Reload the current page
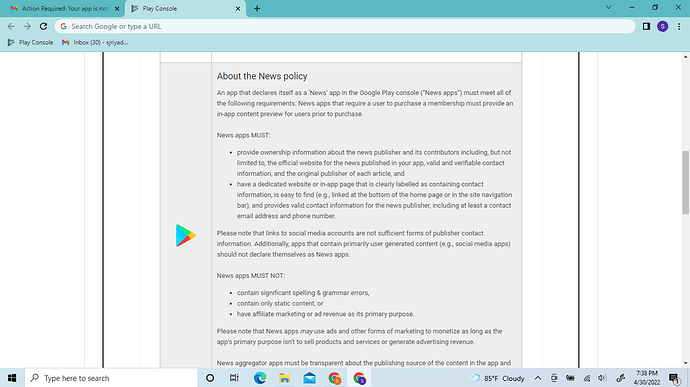The width and height of the screenshot is (690, 387). [x=43, y=26]
